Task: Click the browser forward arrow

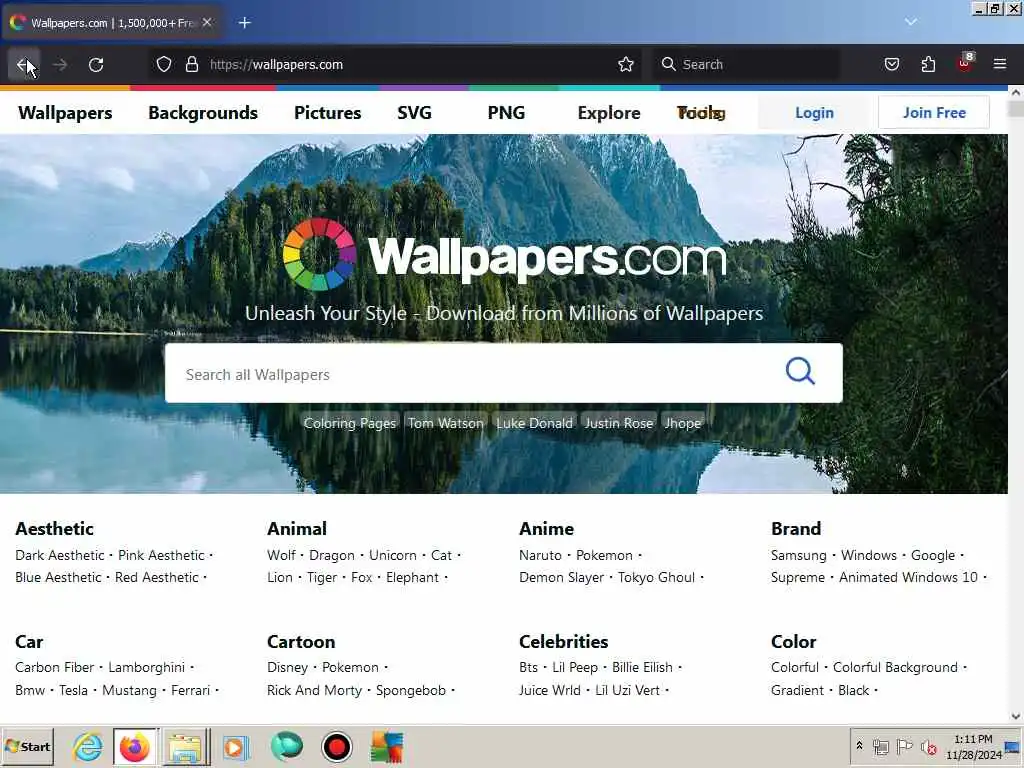Action: point(60,65)
